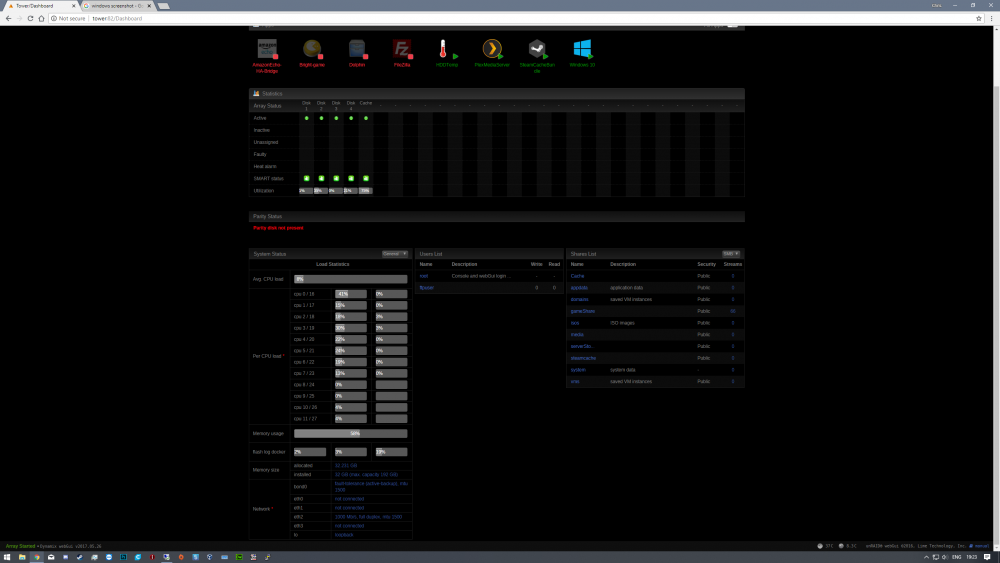Open Disk 3 SMART status icon
1000x563 pixels.
click(336, 179)
